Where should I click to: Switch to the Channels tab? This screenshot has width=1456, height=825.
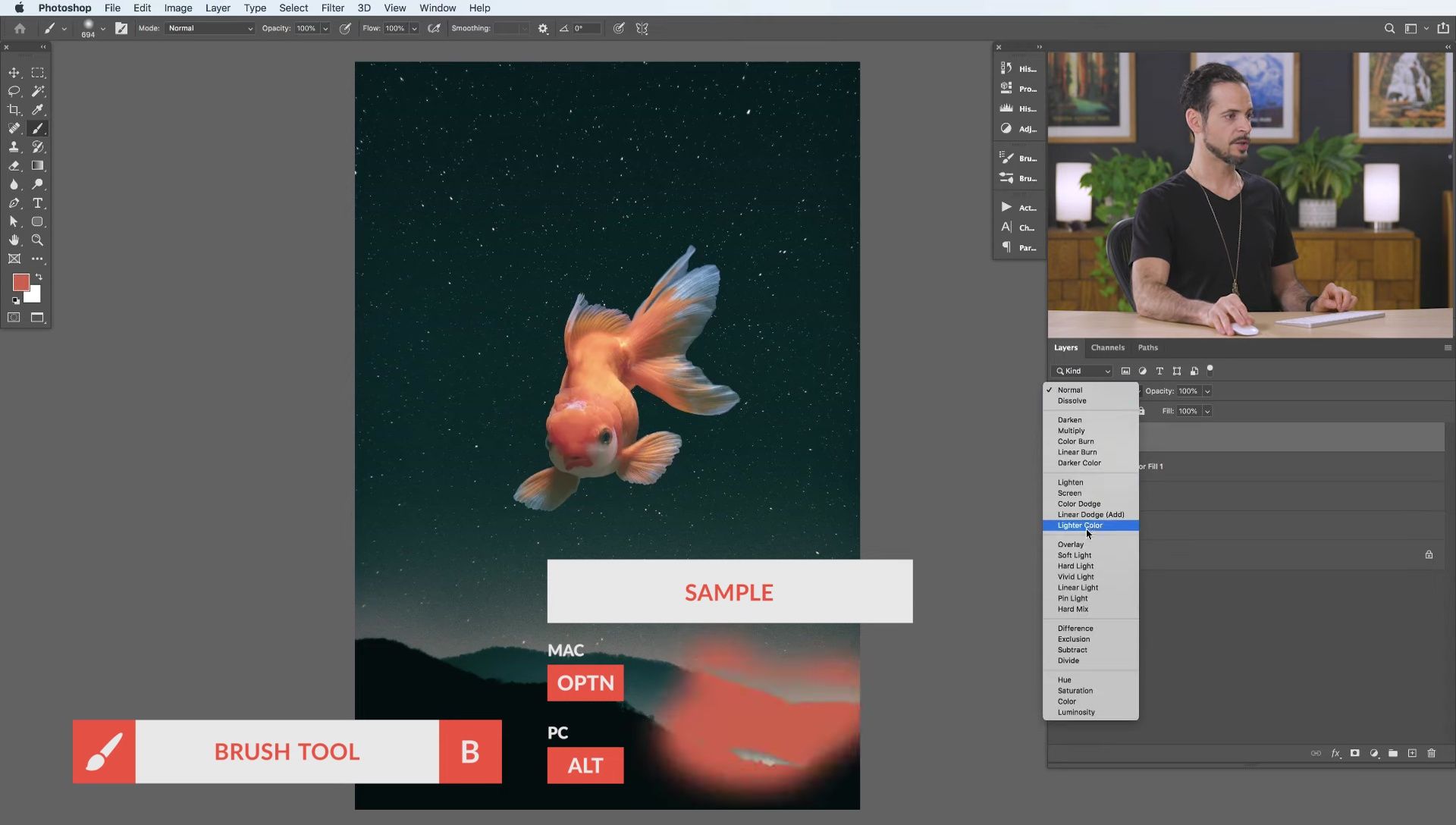(1107, 347)
